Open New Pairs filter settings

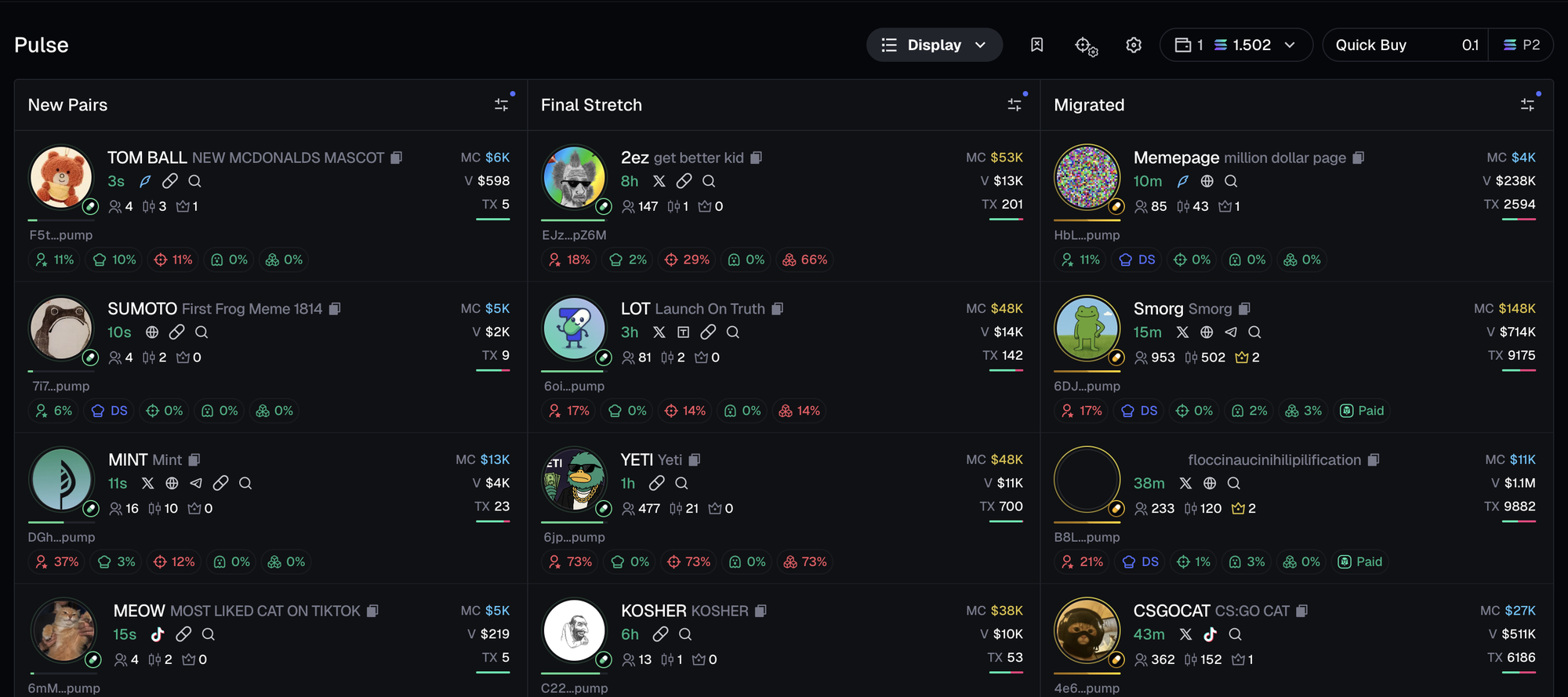[502, 104]
